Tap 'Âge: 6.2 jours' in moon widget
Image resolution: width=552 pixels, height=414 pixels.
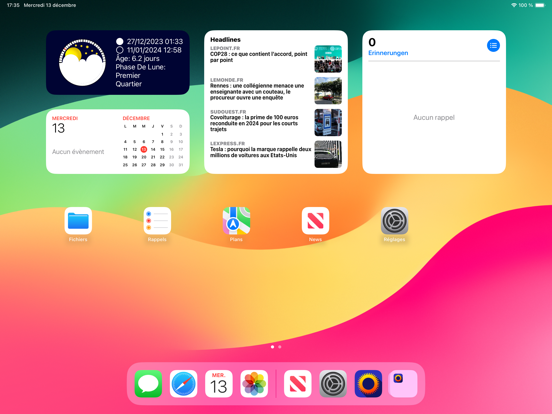tap(138, 58)
